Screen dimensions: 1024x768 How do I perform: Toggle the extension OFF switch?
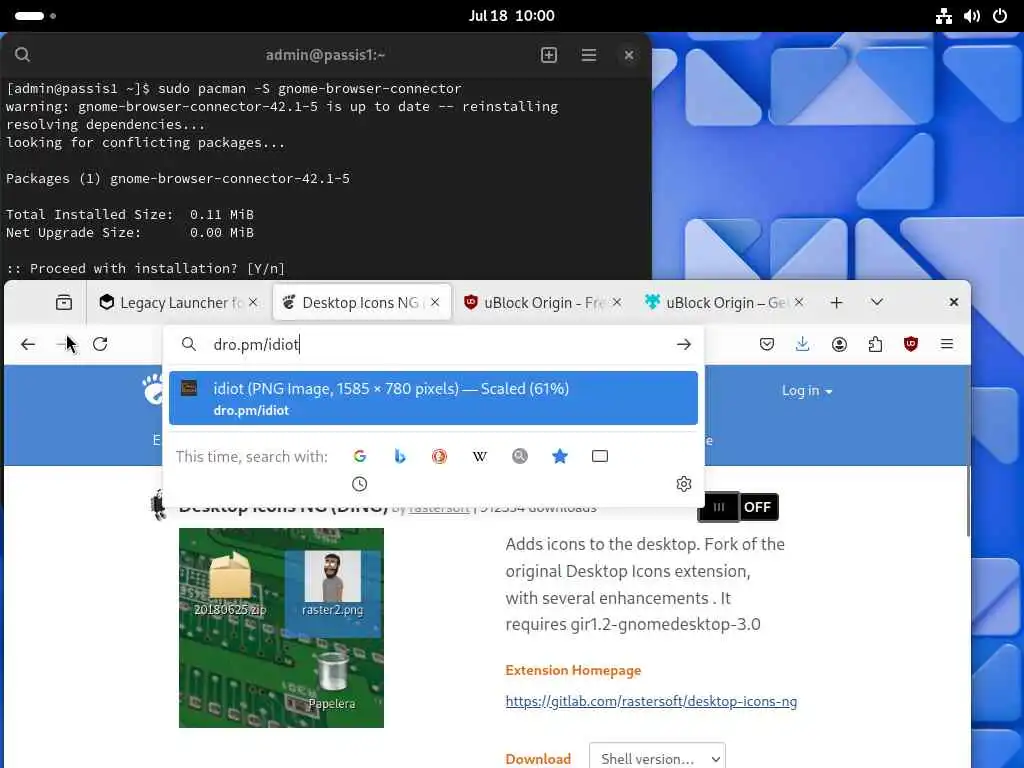click(x=739, y=507)
